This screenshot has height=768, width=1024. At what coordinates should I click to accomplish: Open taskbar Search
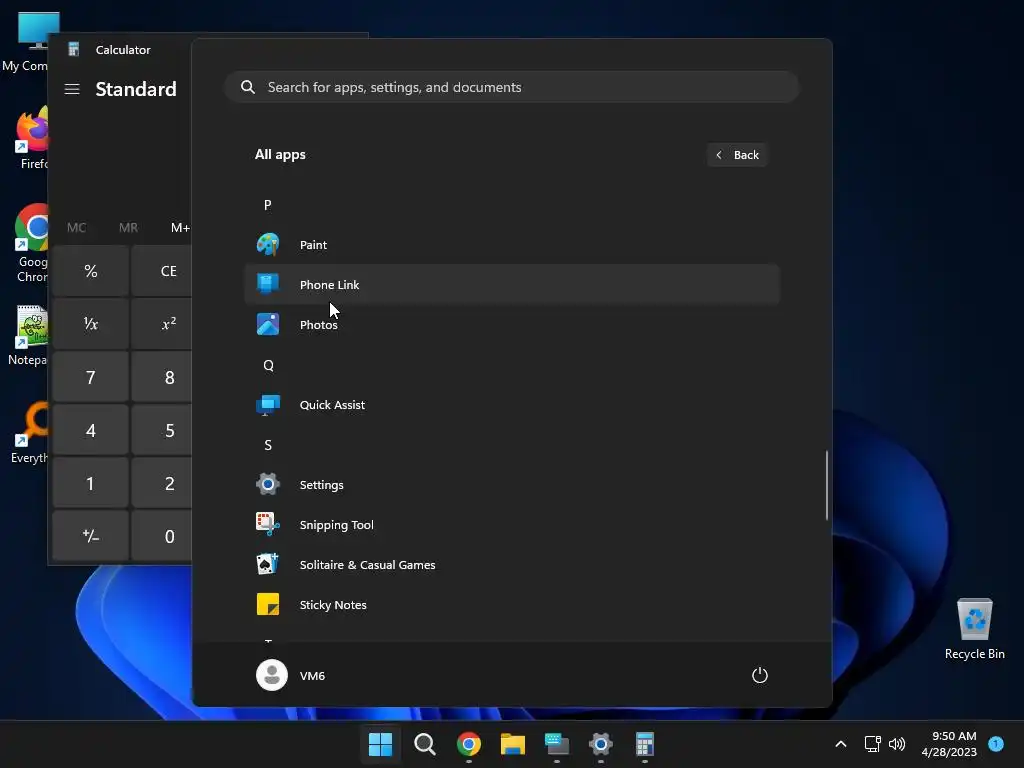click(424, 744)
